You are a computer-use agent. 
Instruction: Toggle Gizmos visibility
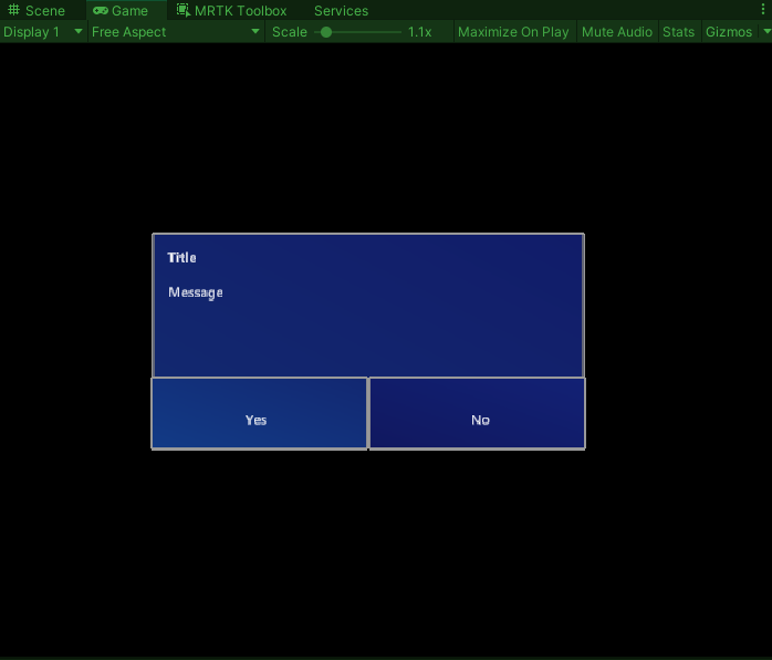tap(729, 32)
